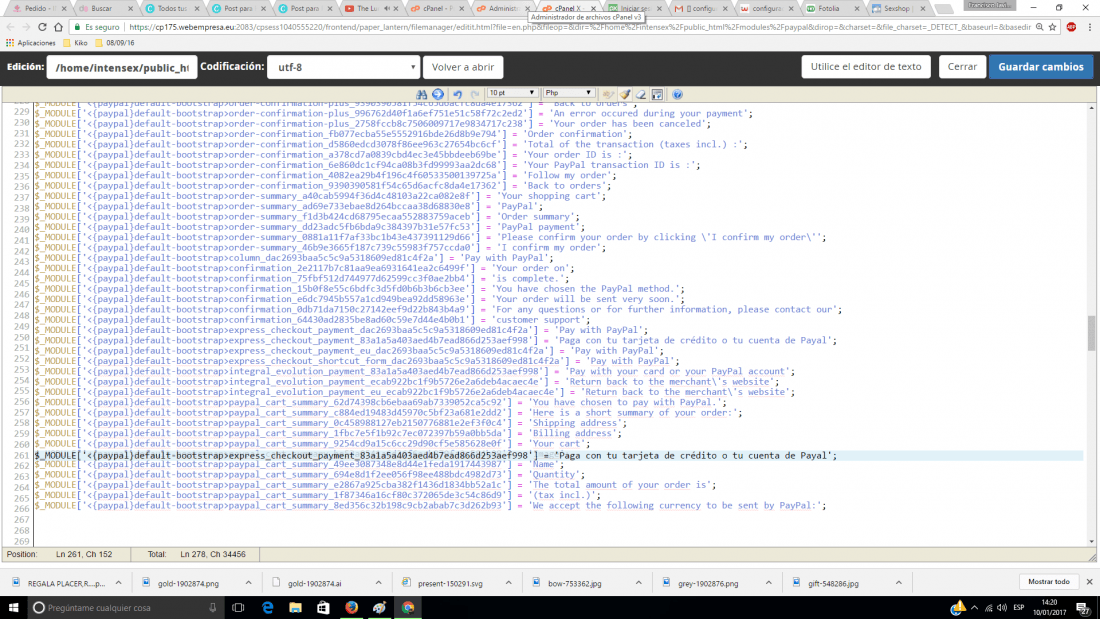The height and width of the screenshot is (619, 1100).
Task: Open the Windows Store taskbar icon
Action: tap(323, 607)
